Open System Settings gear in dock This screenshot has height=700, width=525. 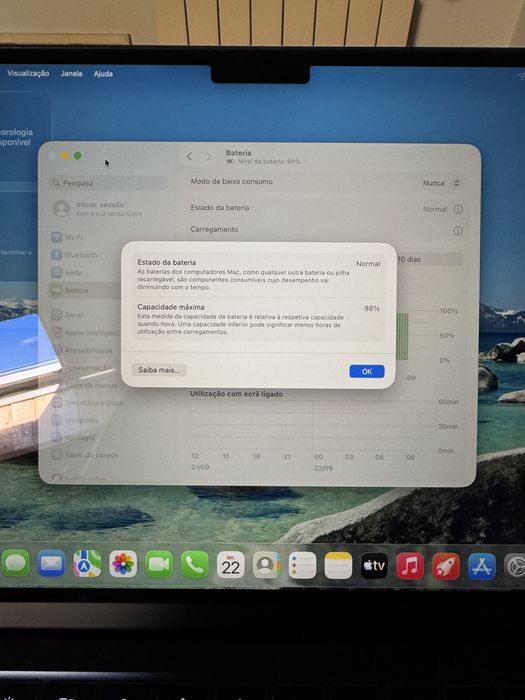[x=515, y=567]
